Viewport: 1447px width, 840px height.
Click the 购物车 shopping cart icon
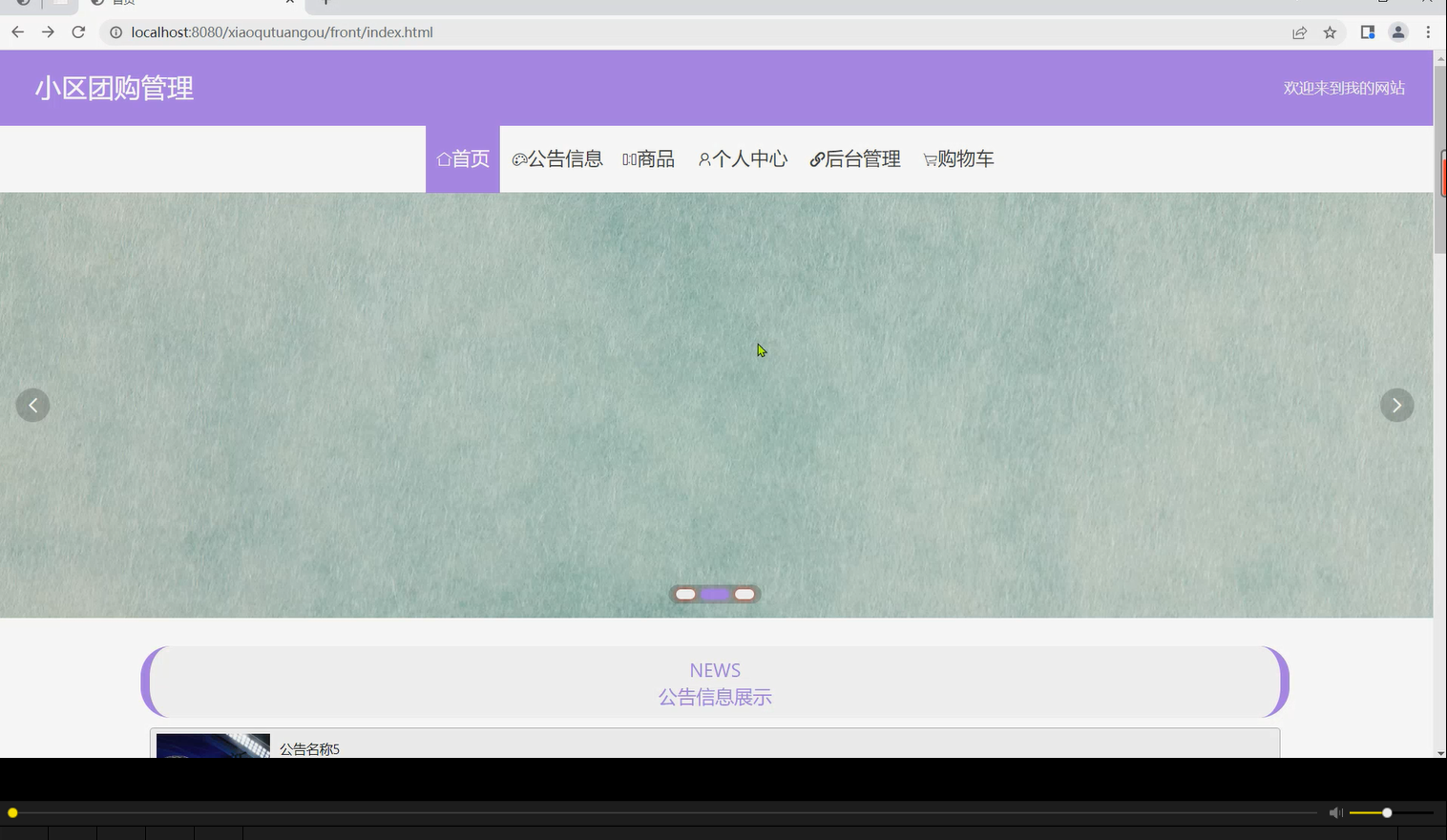[929, 158]
